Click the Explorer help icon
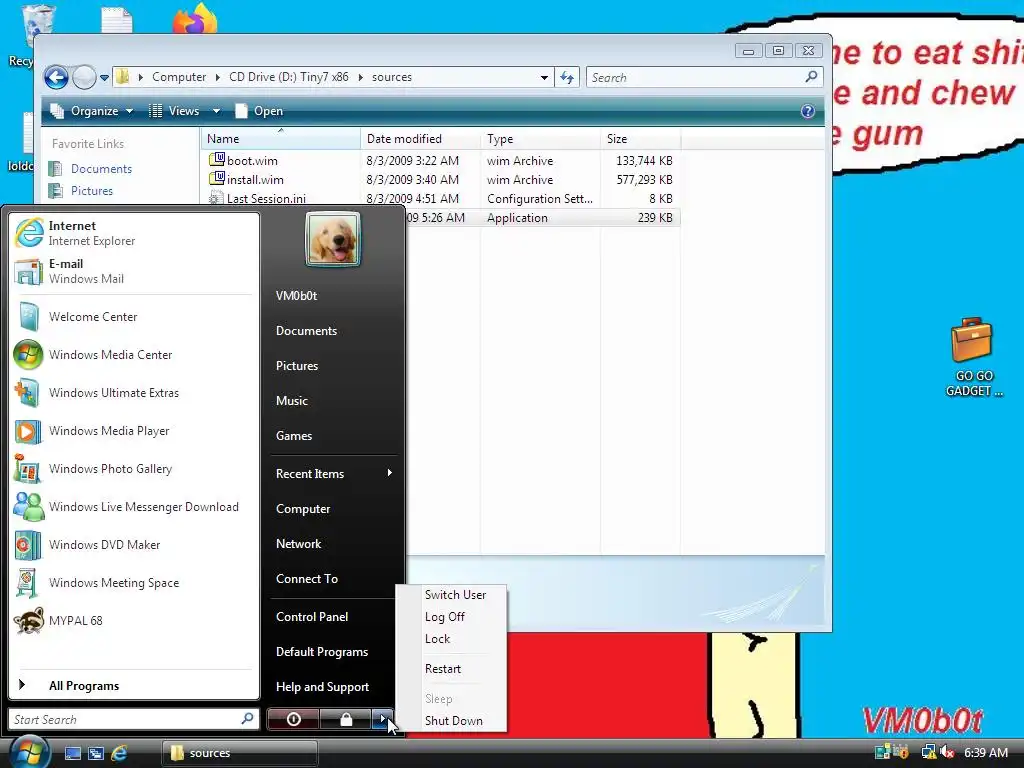The width and height of the screenshot is (1024, 768). tap(808, 111)
